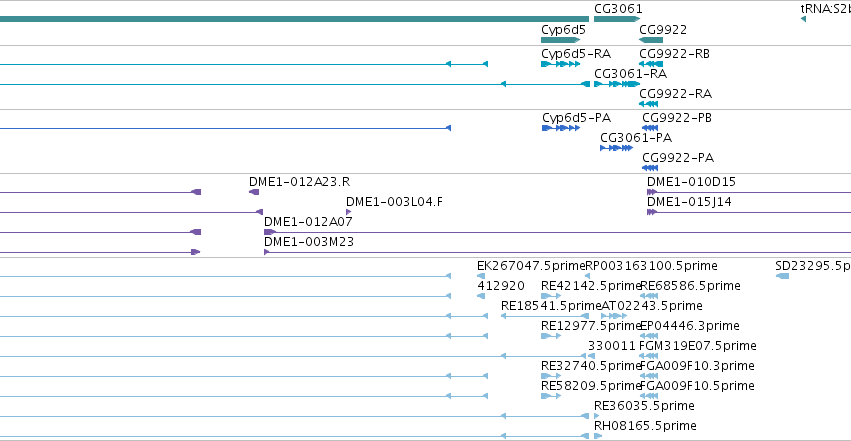Click the RH08165.5prime EST label
Screen dimensions: 851x441
pyautogui.click(x=645, y=426)
